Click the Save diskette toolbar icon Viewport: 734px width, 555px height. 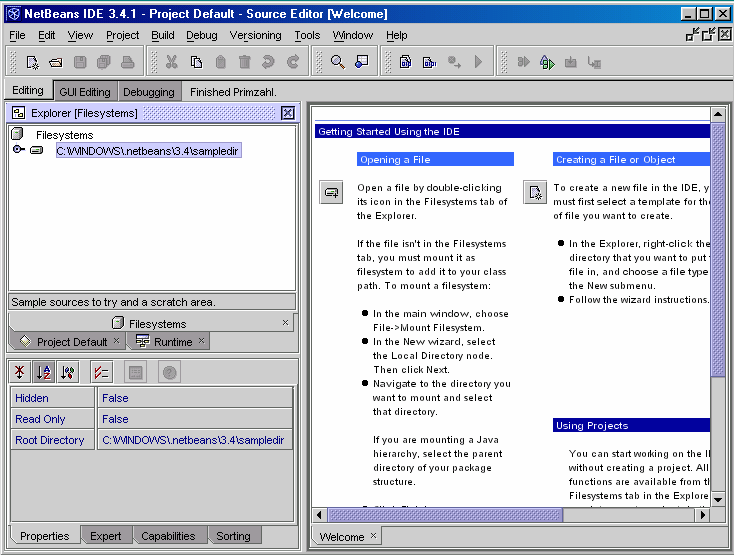pos(80,62)
